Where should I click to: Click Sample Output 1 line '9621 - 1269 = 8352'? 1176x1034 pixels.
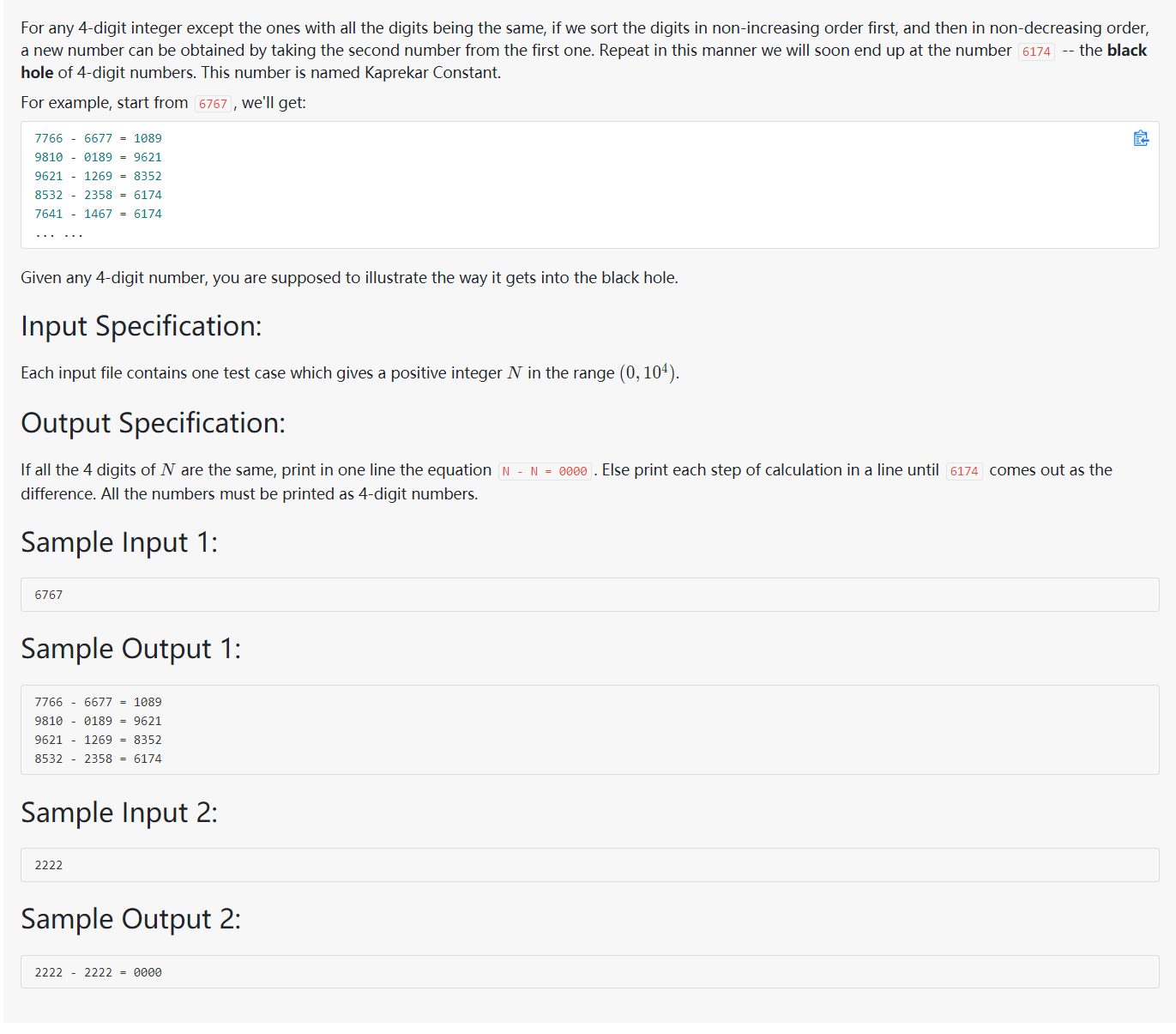(98, 740)
